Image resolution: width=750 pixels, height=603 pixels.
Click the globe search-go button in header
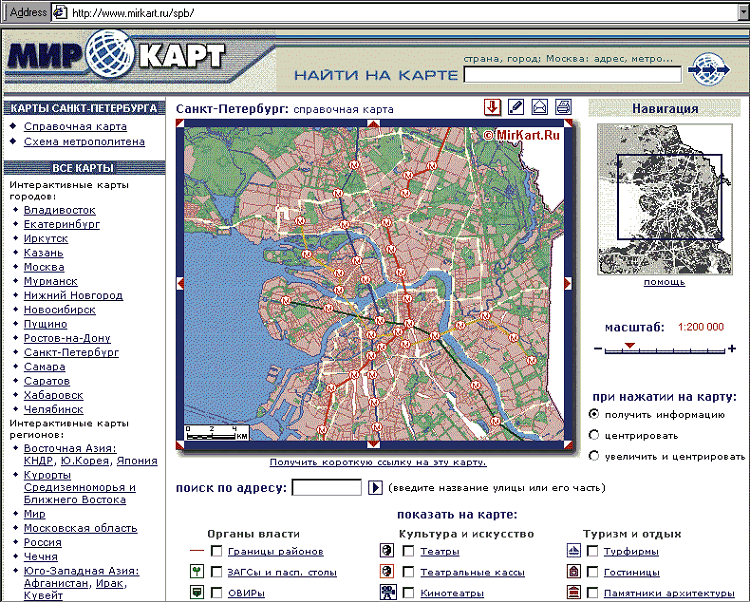(708, 70)
